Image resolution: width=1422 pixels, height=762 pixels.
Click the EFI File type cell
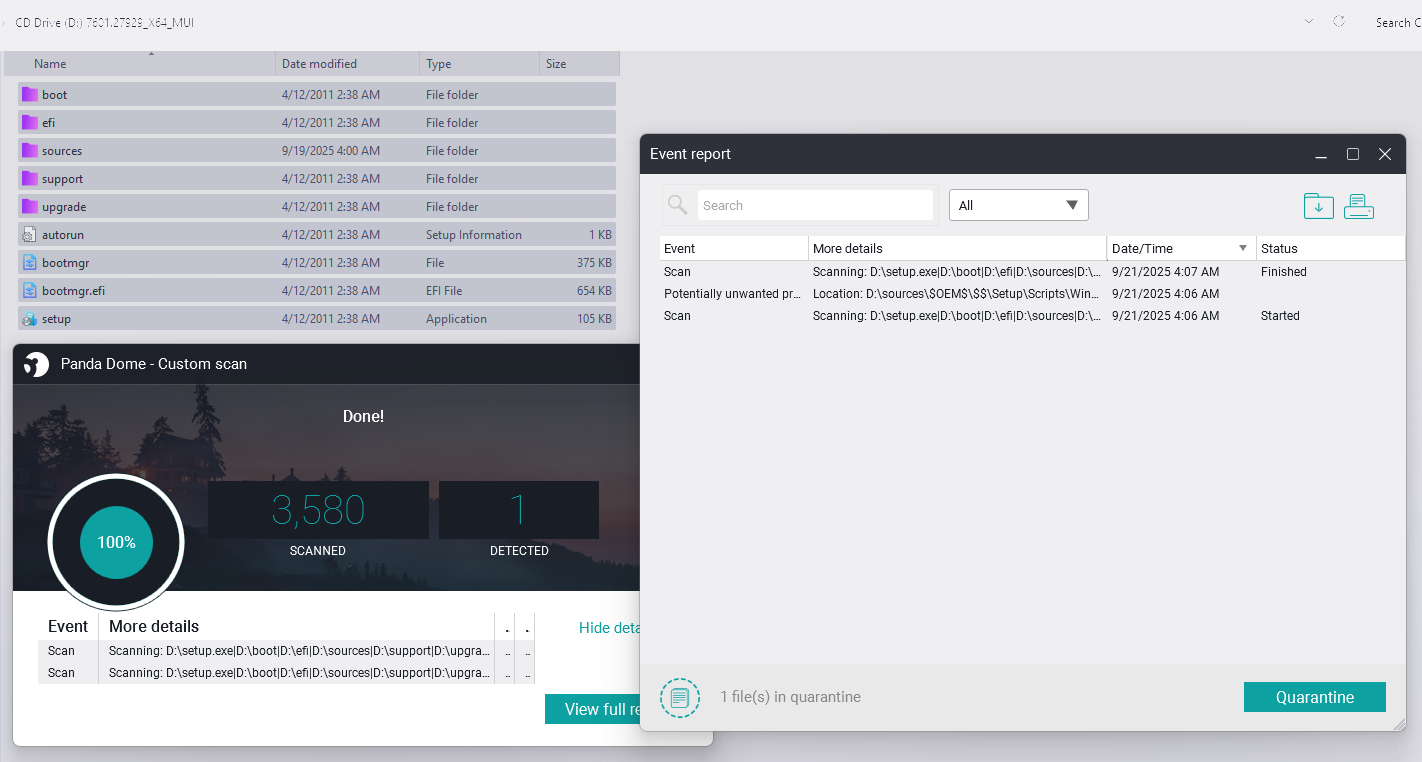point(444,291)
